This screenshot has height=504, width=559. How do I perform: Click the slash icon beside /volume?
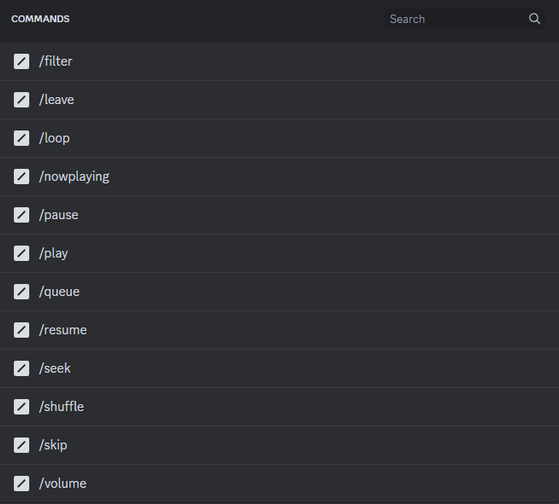click(21, 484)
